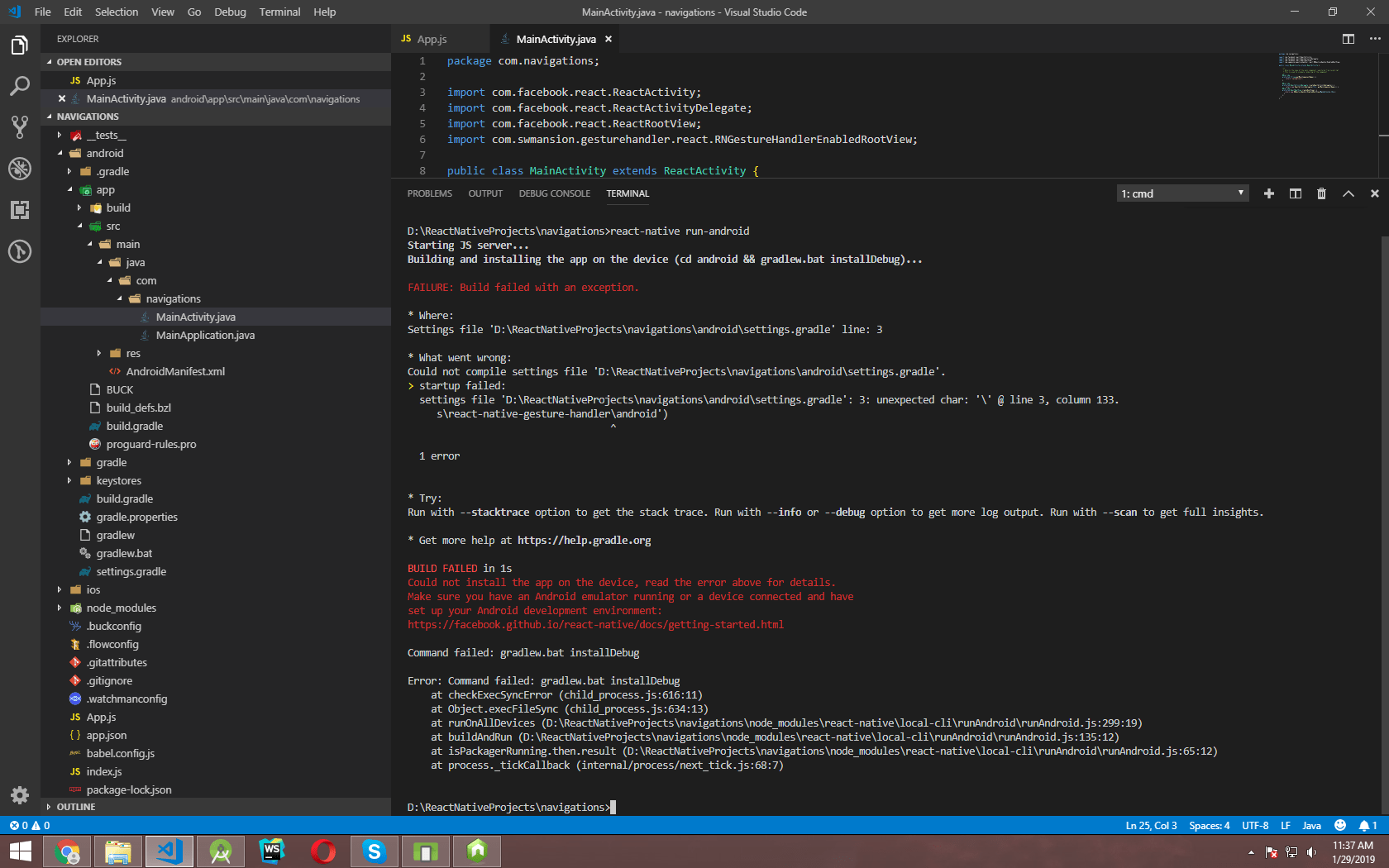Open editor More Actions ellipsis menu
The height and width of the screenshot is (868, 1389).
1375,39
